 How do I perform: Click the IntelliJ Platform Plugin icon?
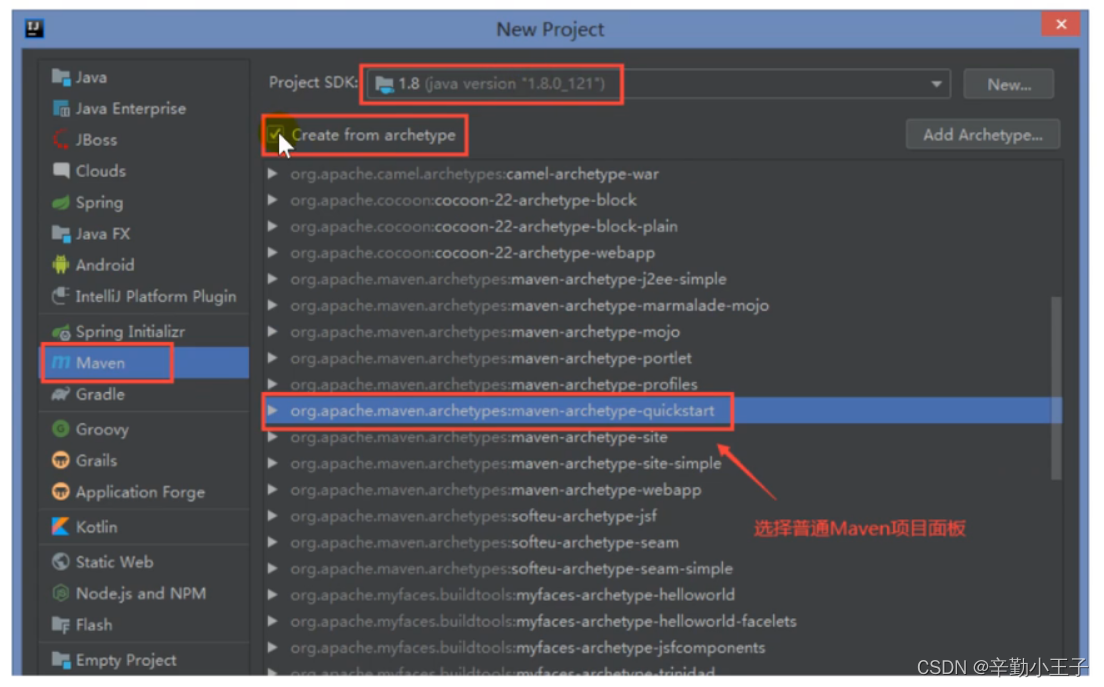point(61,296)
